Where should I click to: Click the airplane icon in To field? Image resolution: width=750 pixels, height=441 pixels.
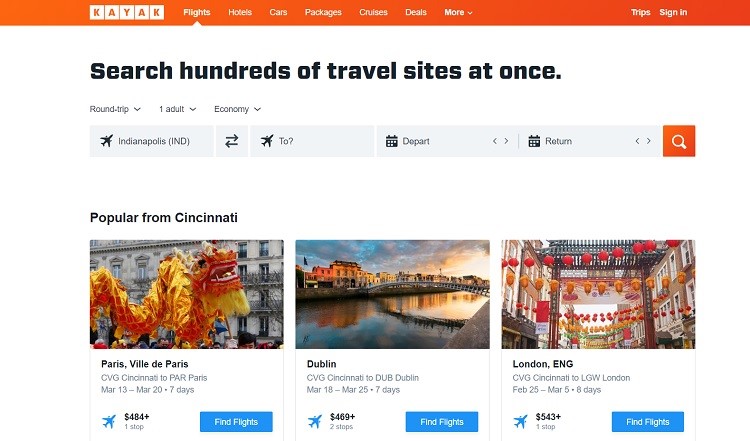point(267,141)
